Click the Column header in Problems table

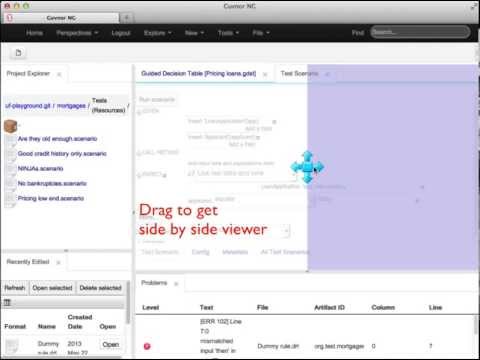coord(383,307)
